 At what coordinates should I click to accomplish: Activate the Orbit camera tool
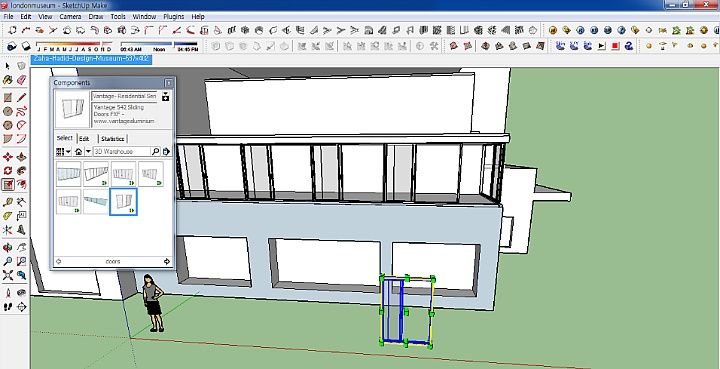tap(8, 248)
